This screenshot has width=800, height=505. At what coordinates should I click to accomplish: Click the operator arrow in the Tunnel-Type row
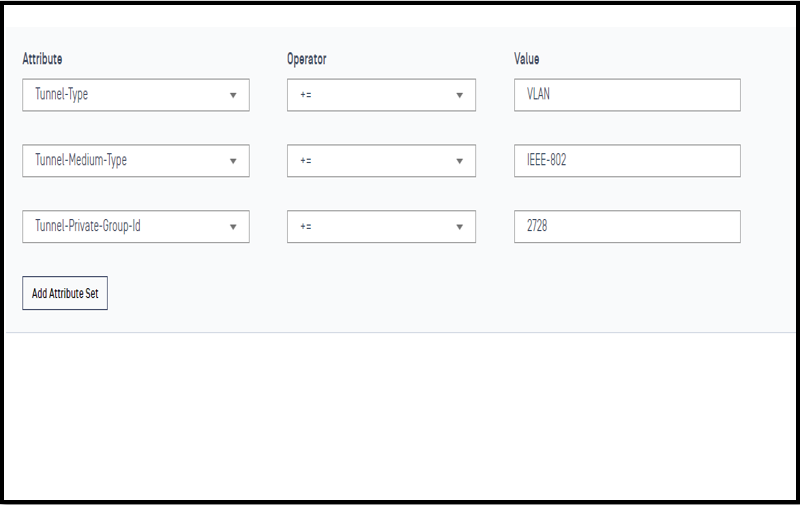459,95
